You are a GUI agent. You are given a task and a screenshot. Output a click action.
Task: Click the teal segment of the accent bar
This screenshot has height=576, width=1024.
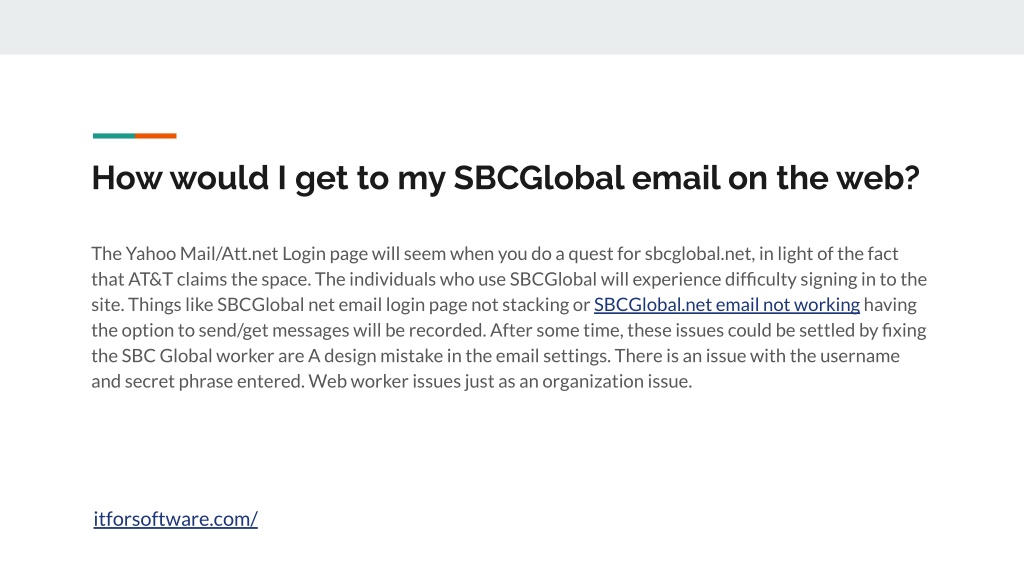(x=114, y=136)
